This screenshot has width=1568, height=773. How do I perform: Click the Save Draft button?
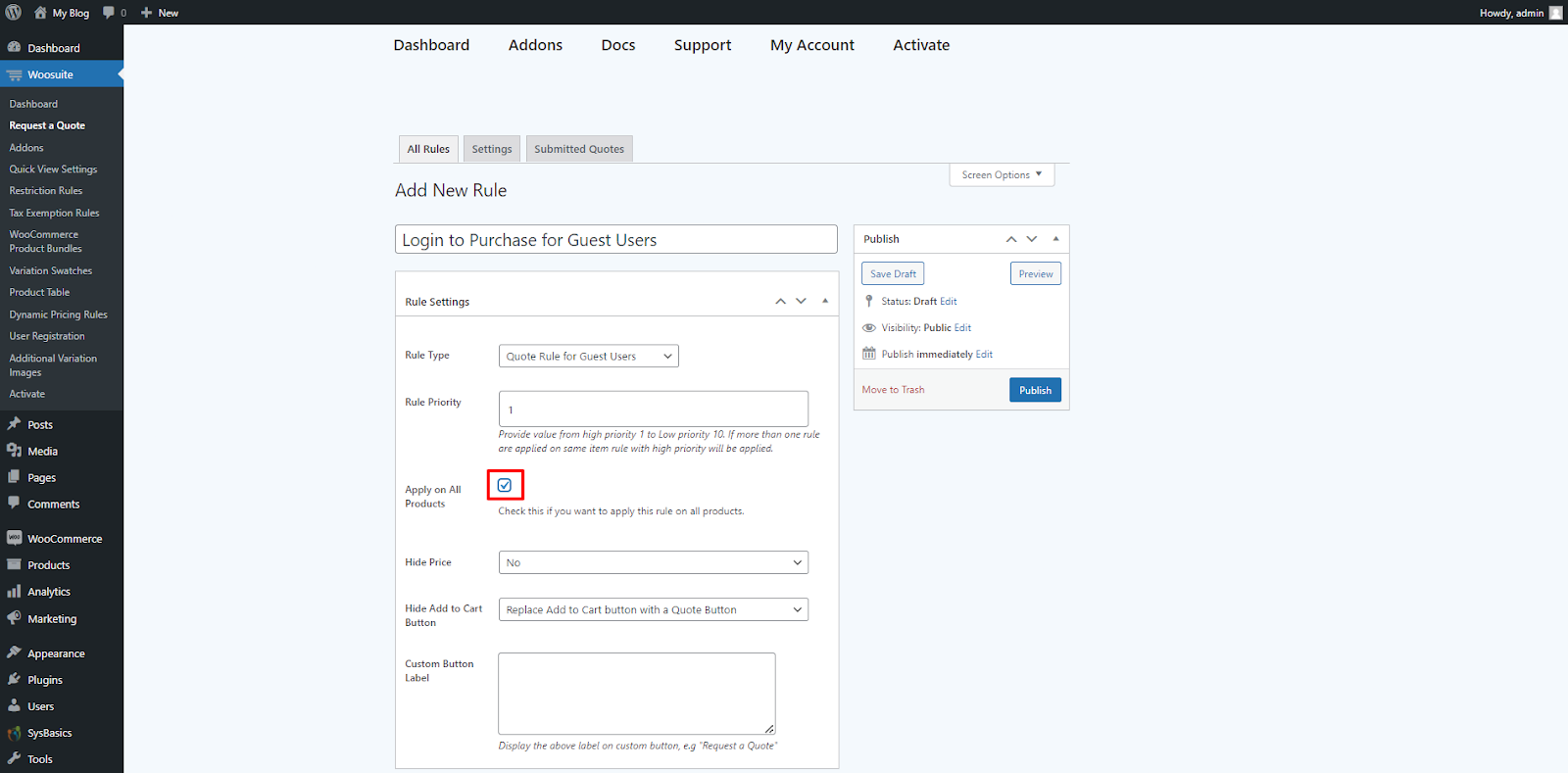point(893,274)
